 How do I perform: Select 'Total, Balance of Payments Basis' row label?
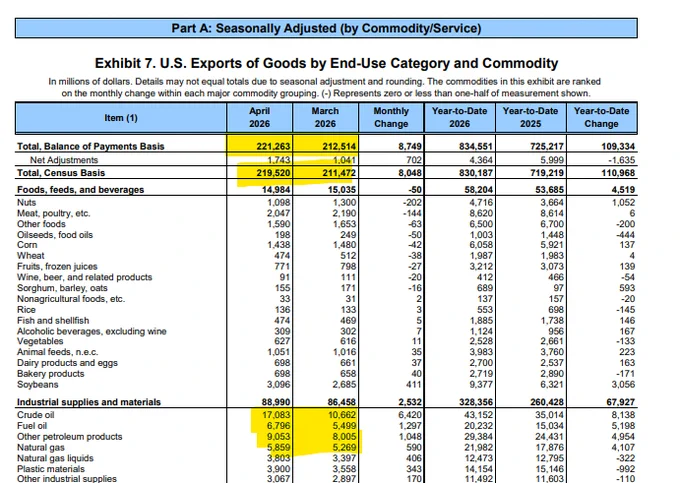pyautogui.click(x=91, y=147)
